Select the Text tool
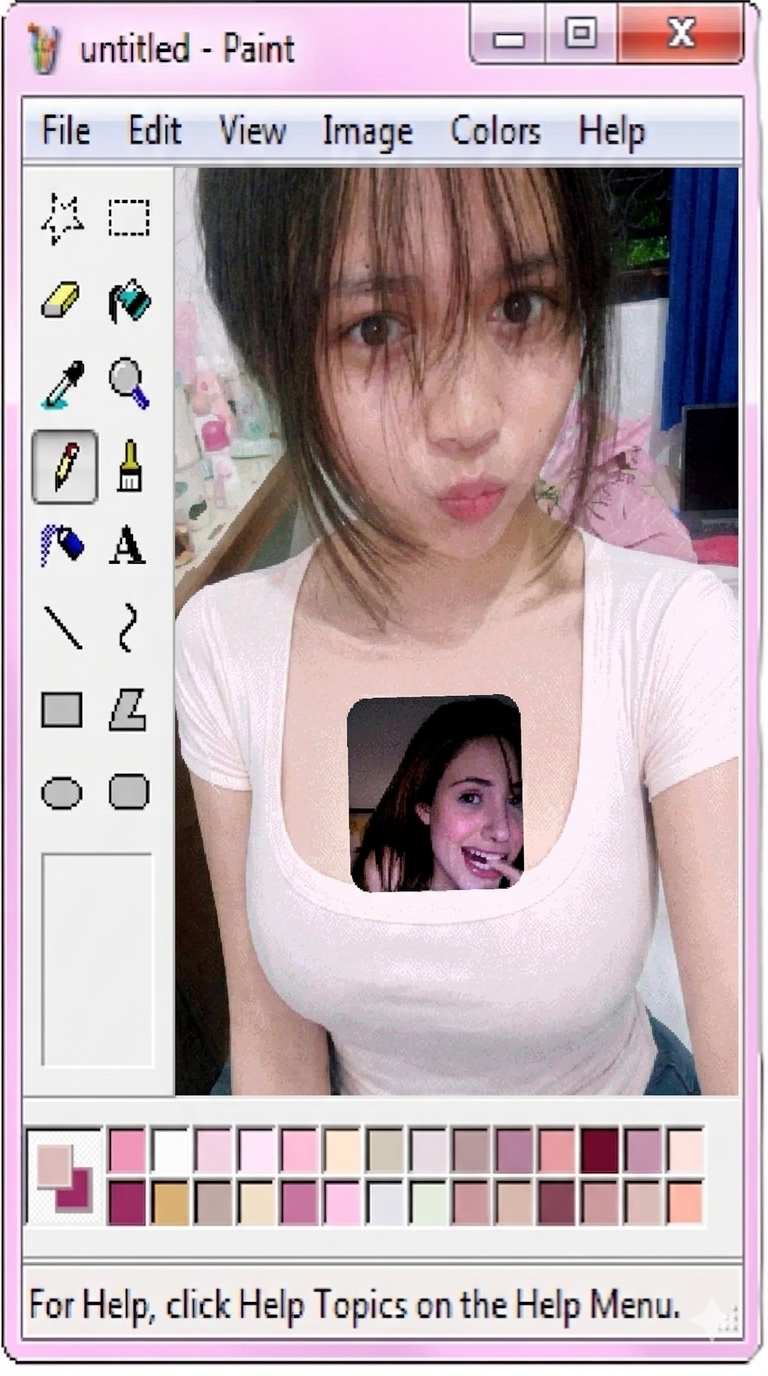 tap(128, 547)
